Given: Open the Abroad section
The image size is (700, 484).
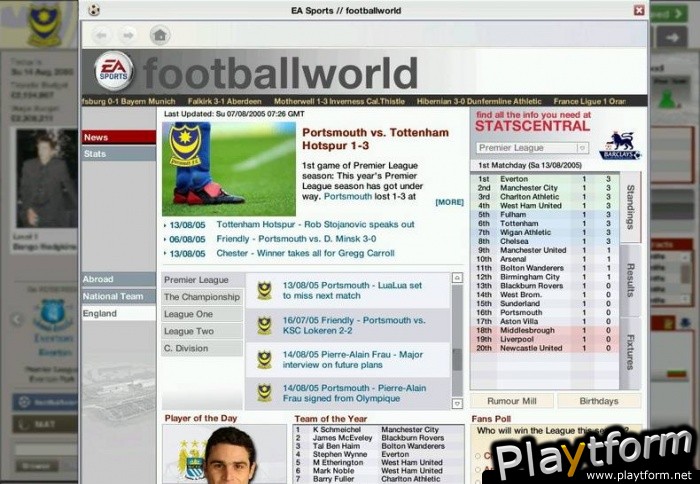Looking at the screenshot, I should (x=119, y=279).
